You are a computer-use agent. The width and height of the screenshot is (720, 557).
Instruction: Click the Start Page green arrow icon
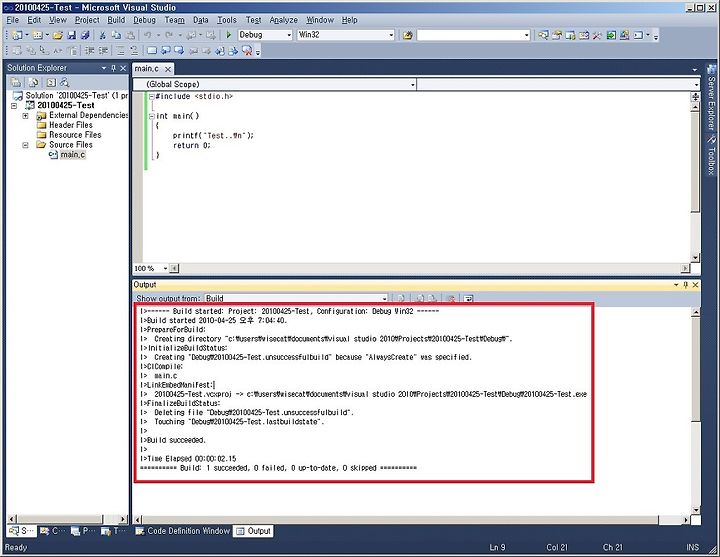point(611,35)
